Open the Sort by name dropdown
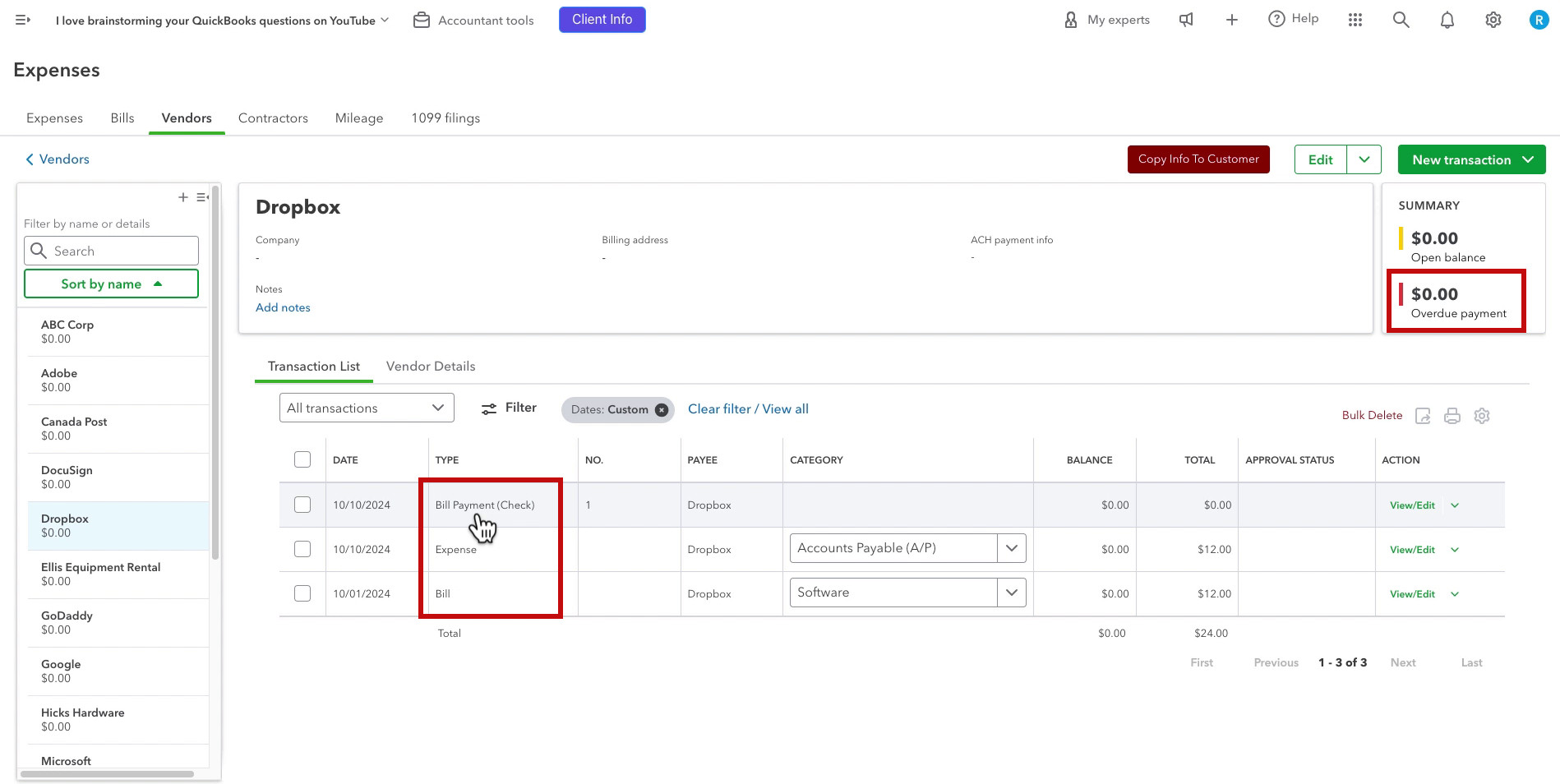 (111, 284)
